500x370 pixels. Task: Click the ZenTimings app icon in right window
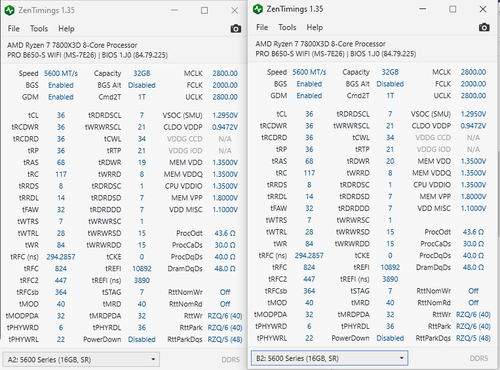click(x=258, y=9)
